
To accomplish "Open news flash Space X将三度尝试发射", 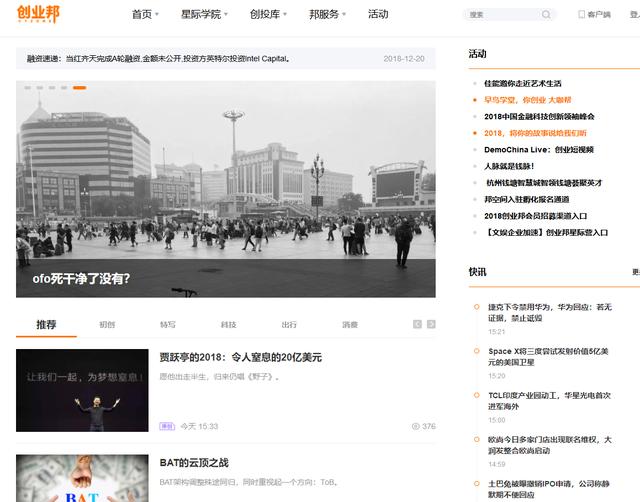I will pos(548,357).
